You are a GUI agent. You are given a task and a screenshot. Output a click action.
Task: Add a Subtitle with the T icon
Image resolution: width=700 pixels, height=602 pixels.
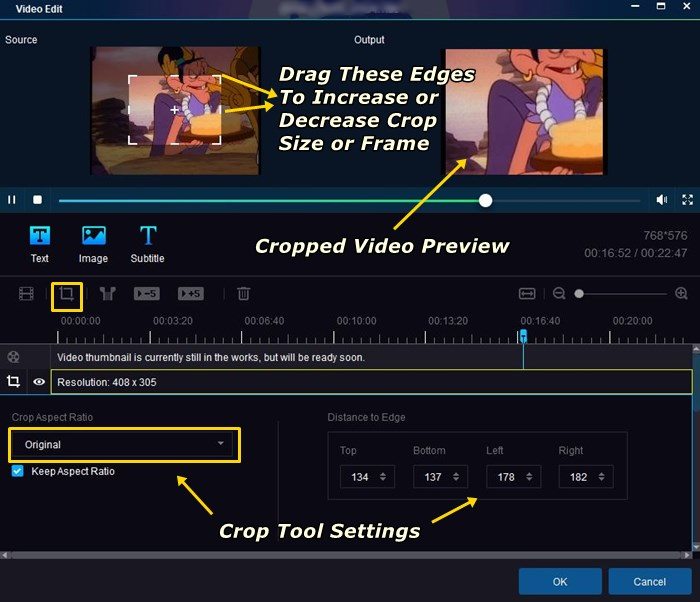click(x=148, y=235)
